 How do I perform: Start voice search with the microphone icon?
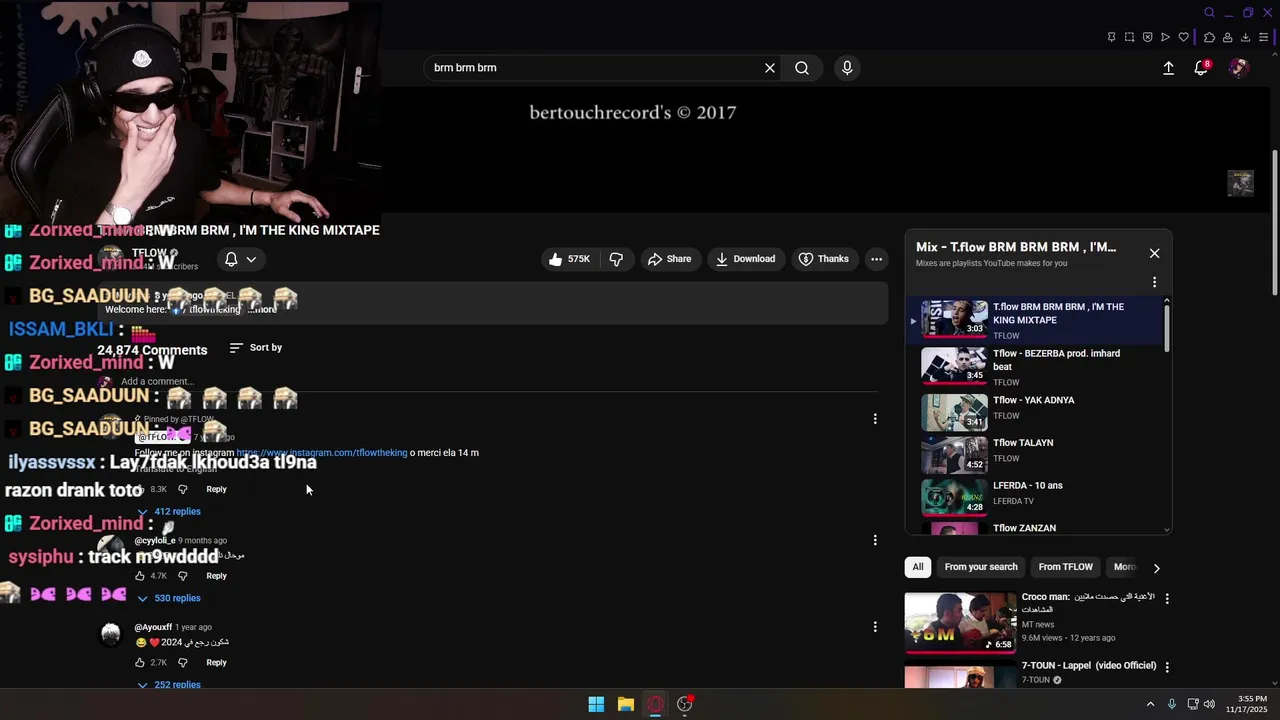(x=847, y=68)
